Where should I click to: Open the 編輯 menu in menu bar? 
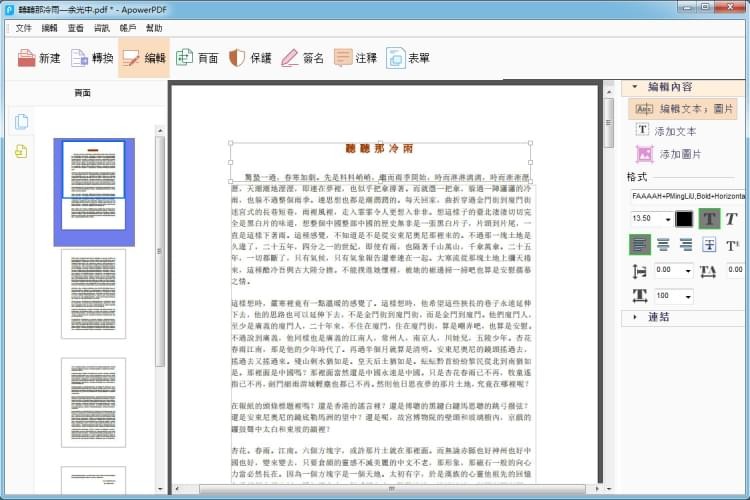(49, 28)
